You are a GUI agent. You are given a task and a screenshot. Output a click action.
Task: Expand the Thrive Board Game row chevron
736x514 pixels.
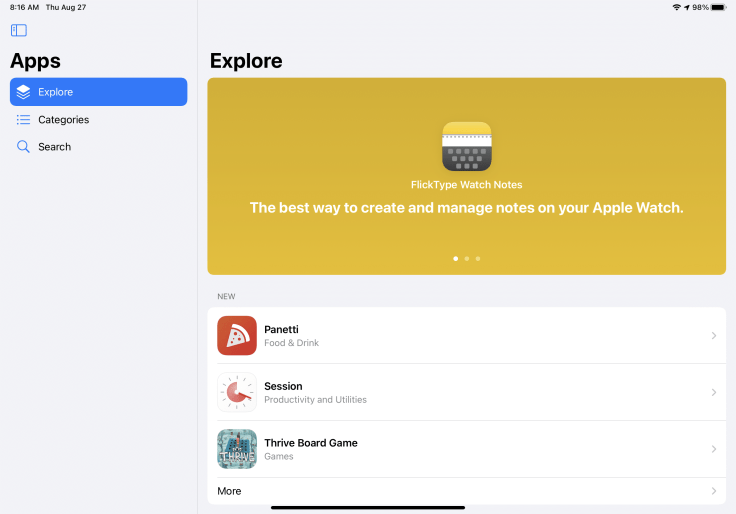click(x=713, y=449)
